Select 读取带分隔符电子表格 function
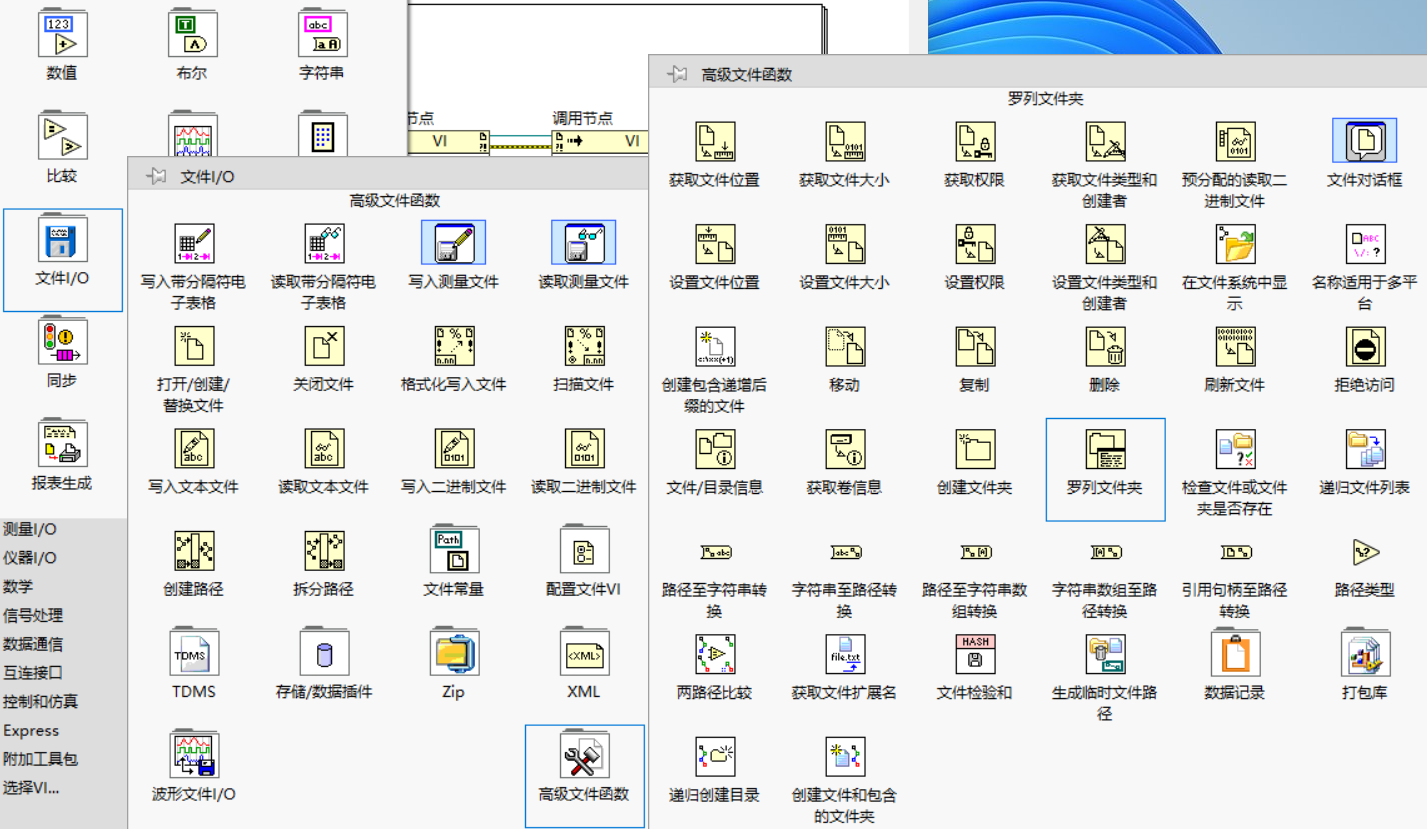This screenshot has height=829, width=1427. click(x=324, y=244)
